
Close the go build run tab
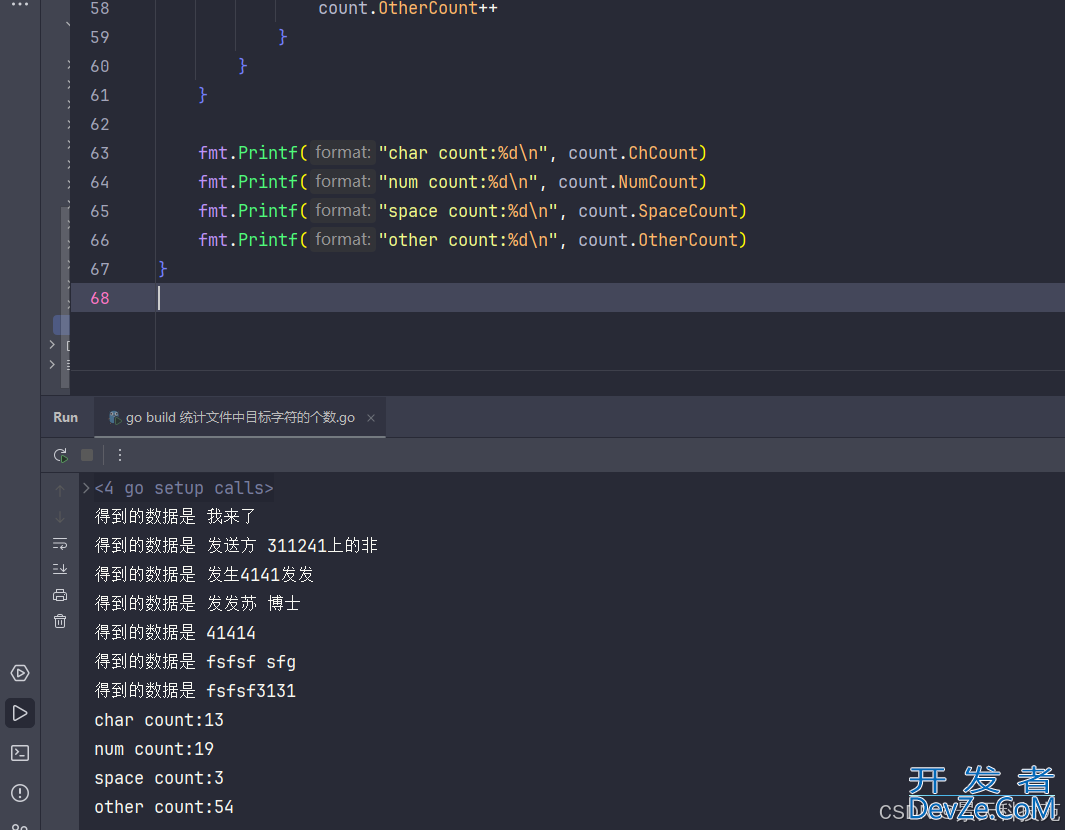(x=371, y=418)
